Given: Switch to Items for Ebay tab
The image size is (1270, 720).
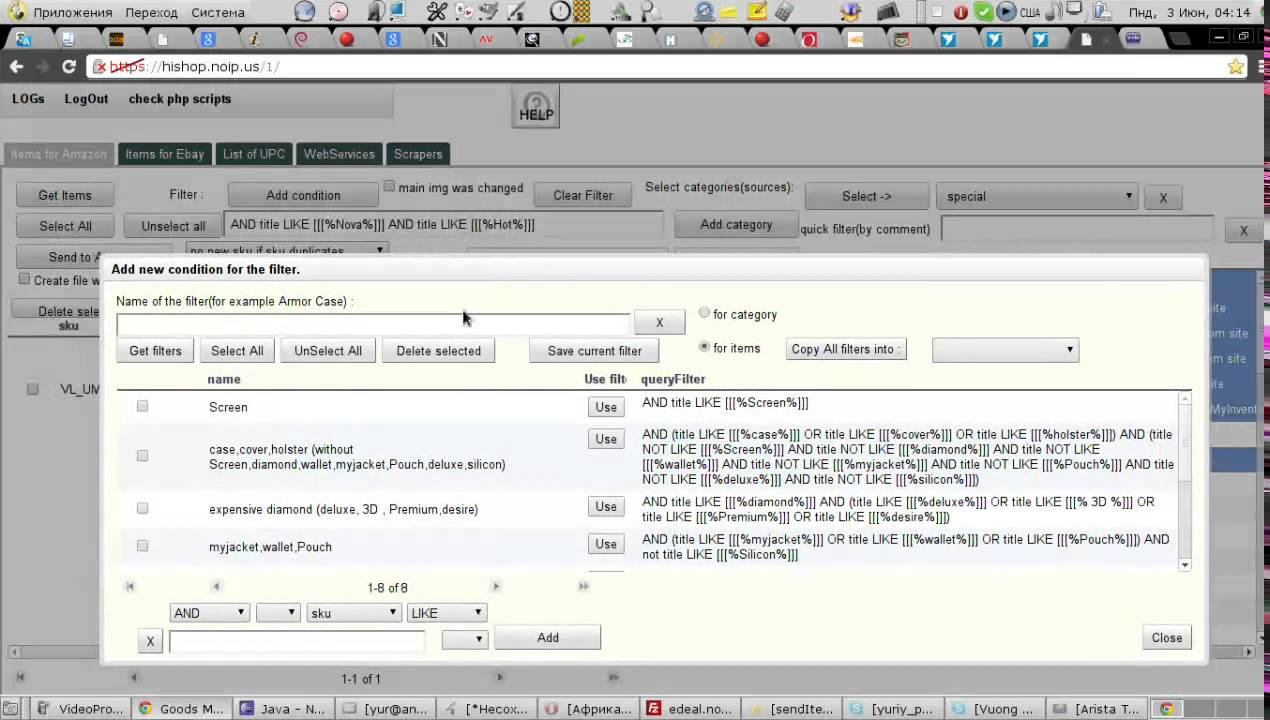Looking at the screenshot, I should tap(164, 154).
